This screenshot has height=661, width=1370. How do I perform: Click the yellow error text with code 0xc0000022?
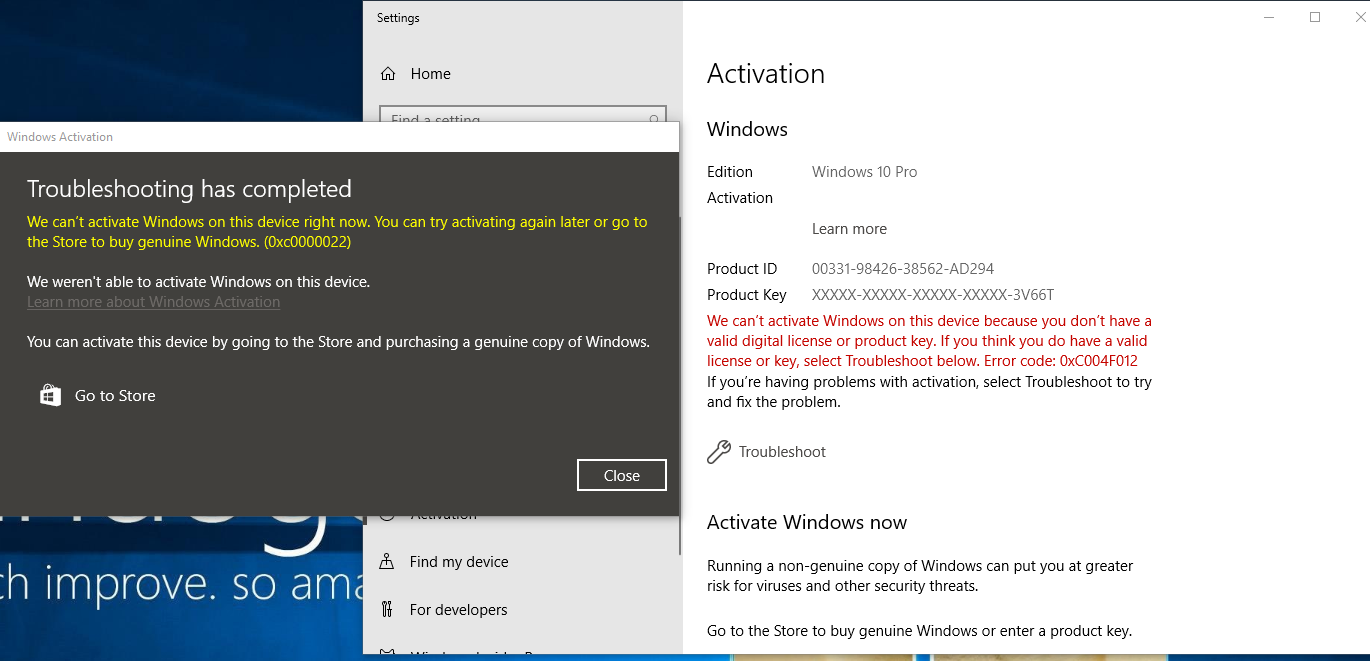(x=337, y=232)
